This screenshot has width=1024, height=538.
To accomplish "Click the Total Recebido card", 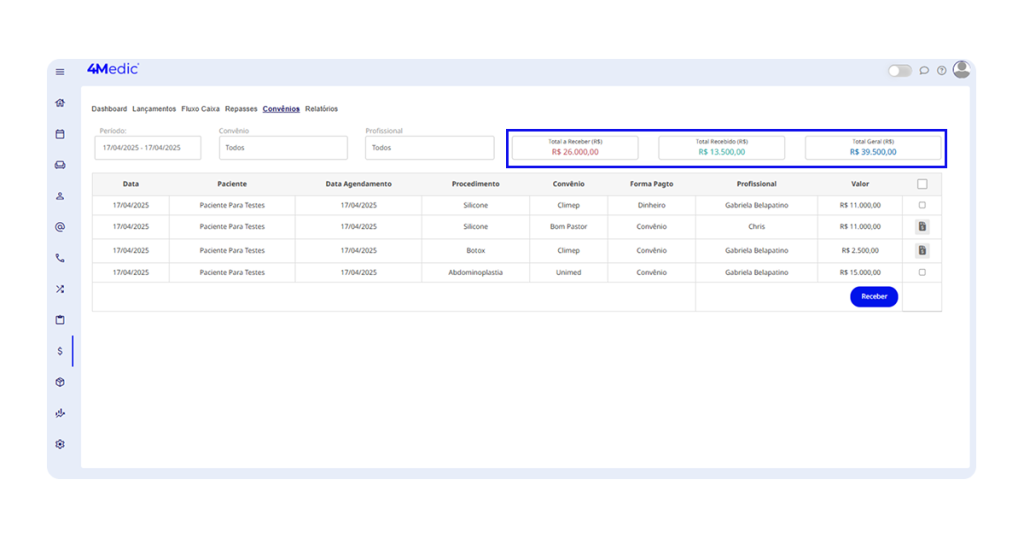I will click(x=722, y=148).
